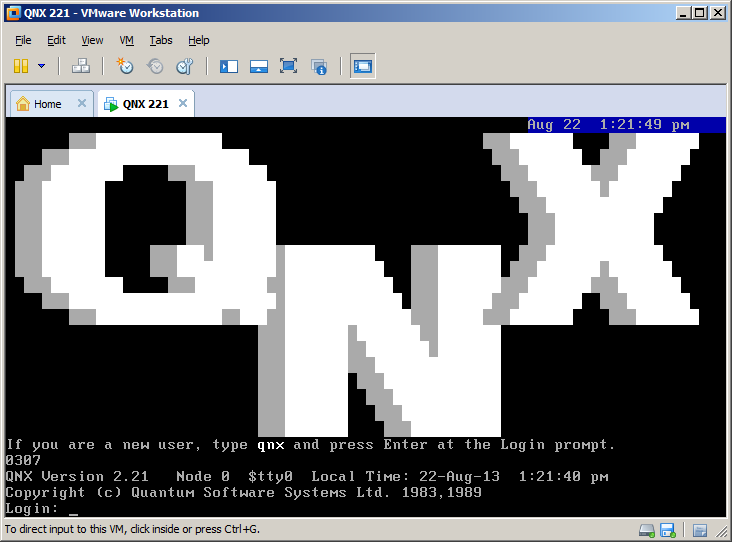Close the Home tab
732x542 pixels.
82,103
